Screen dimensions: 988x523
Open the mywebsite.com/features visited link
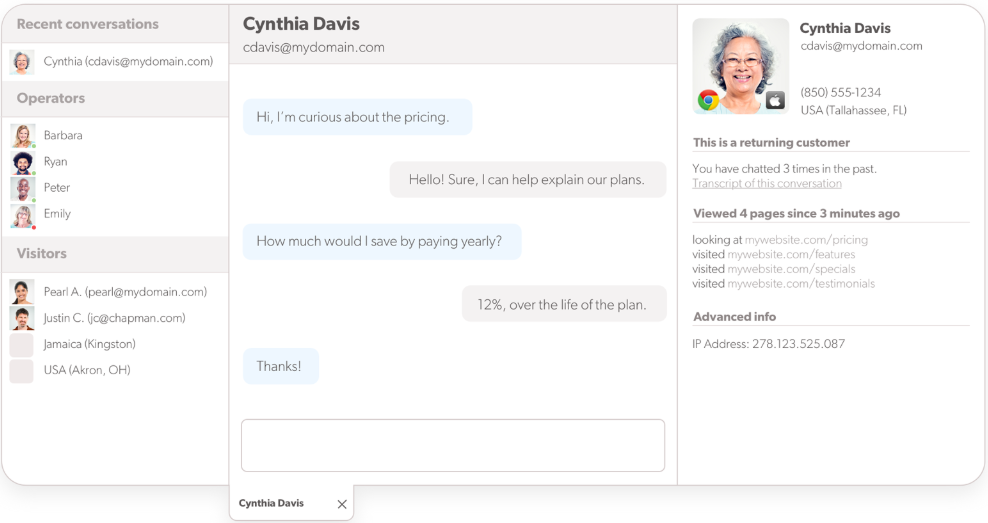point(791,255)
